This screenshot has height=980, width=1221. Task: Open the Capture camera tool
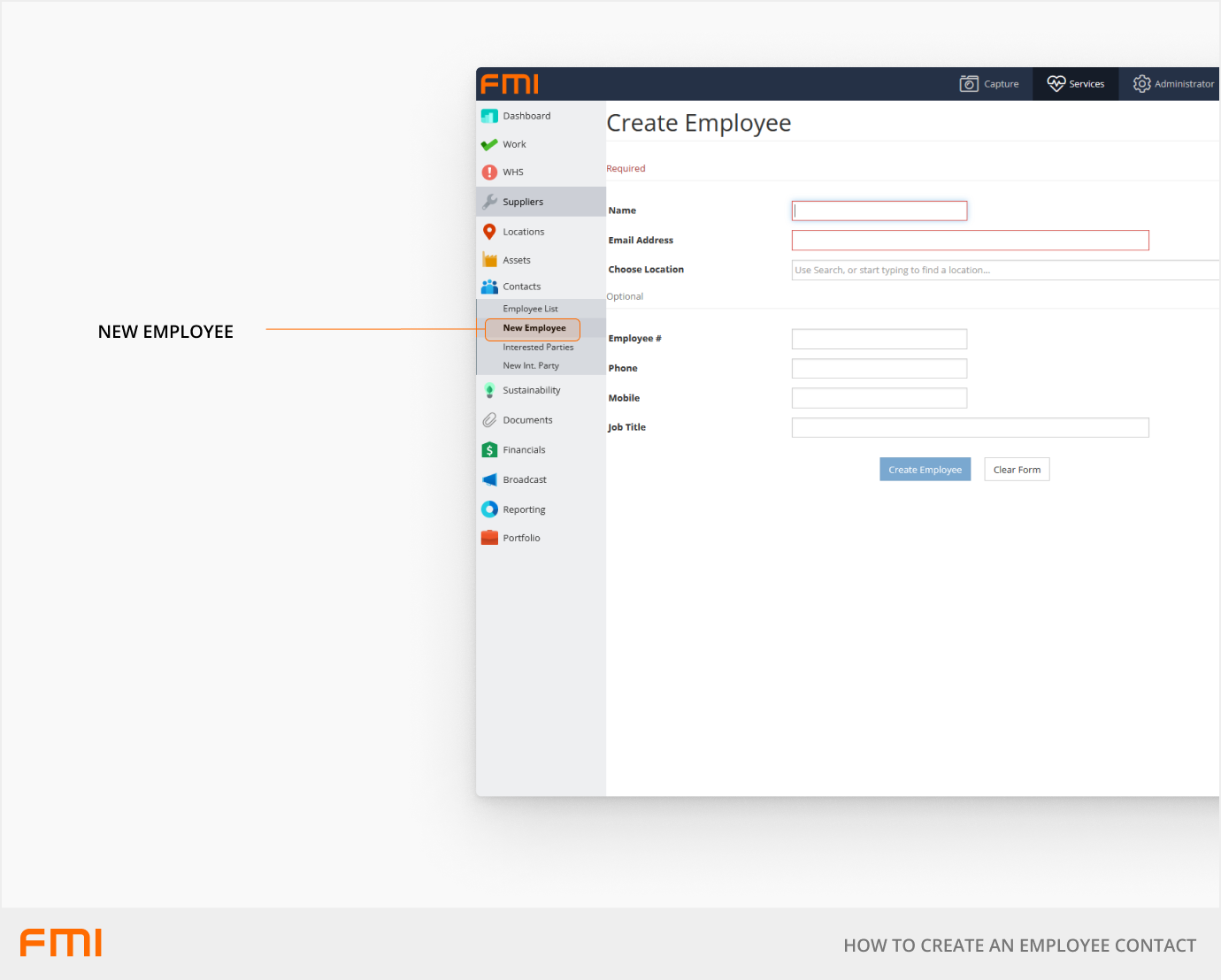[x=989, y=84]
